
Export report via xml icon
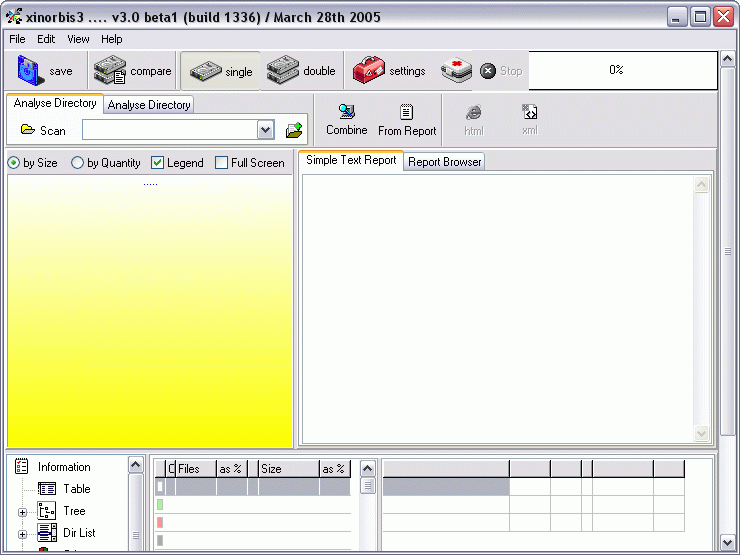click(x=530, y=112)
